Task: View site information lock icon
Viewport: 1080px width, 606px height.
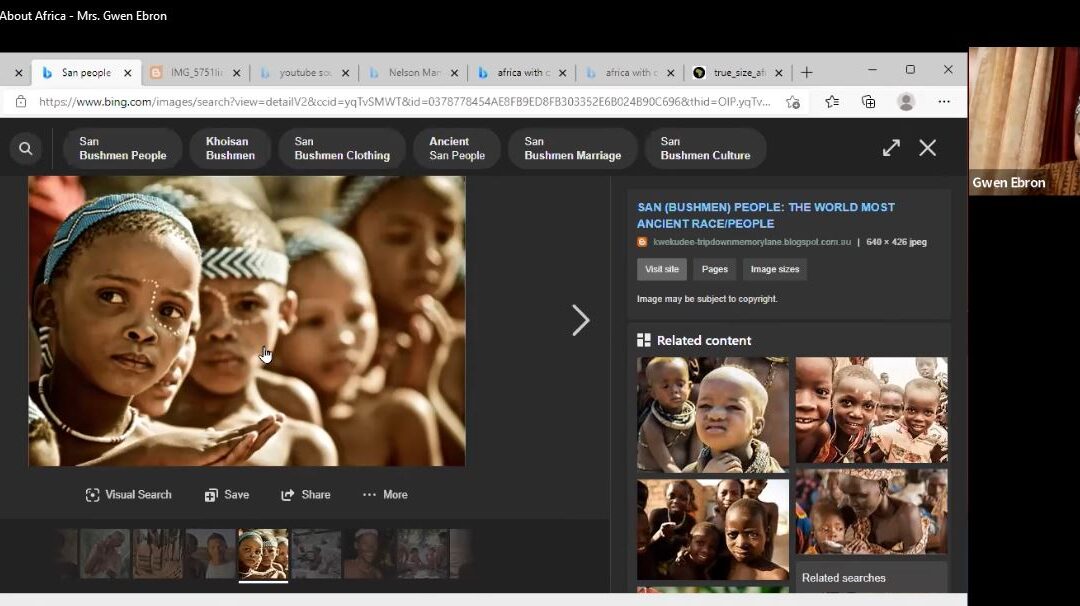Action: (21, 102)
